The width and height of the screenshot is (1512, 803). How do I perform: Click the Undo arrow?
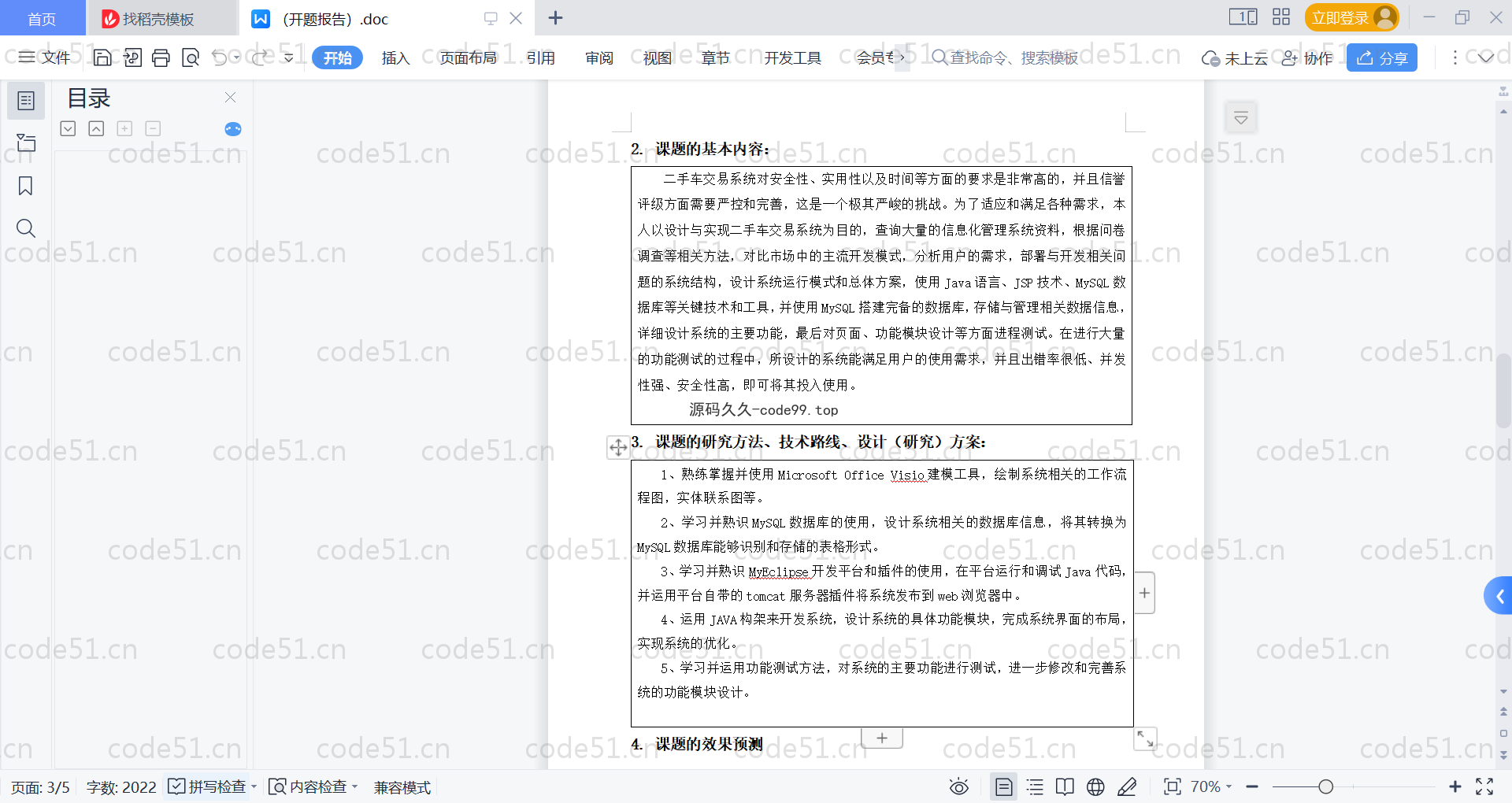[x=220, y=57]
